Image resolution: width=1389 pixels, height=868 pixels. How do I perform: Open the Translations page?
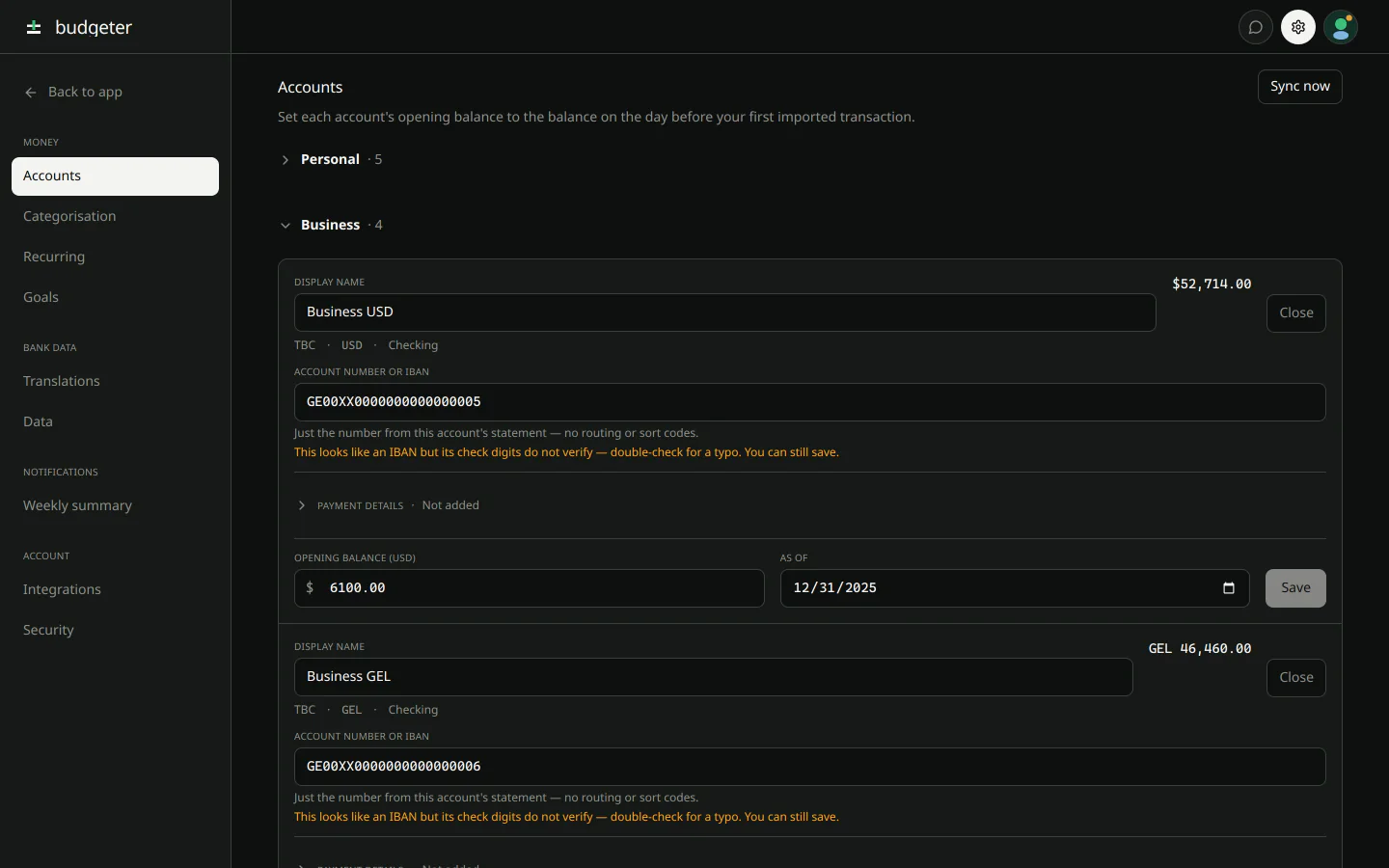pos(115,382)
